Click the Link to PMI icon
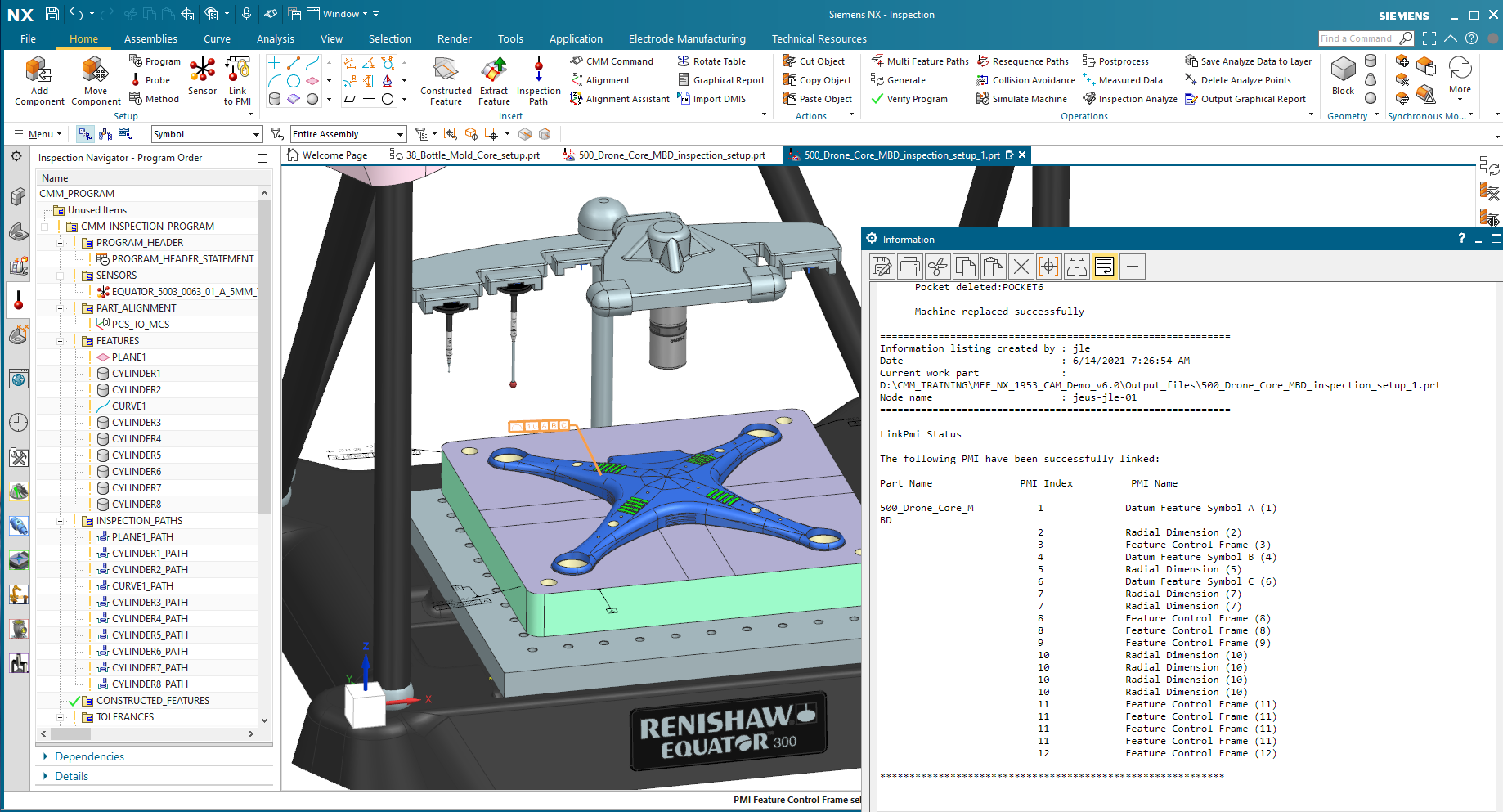1503x812 pixels. (237, 70)
